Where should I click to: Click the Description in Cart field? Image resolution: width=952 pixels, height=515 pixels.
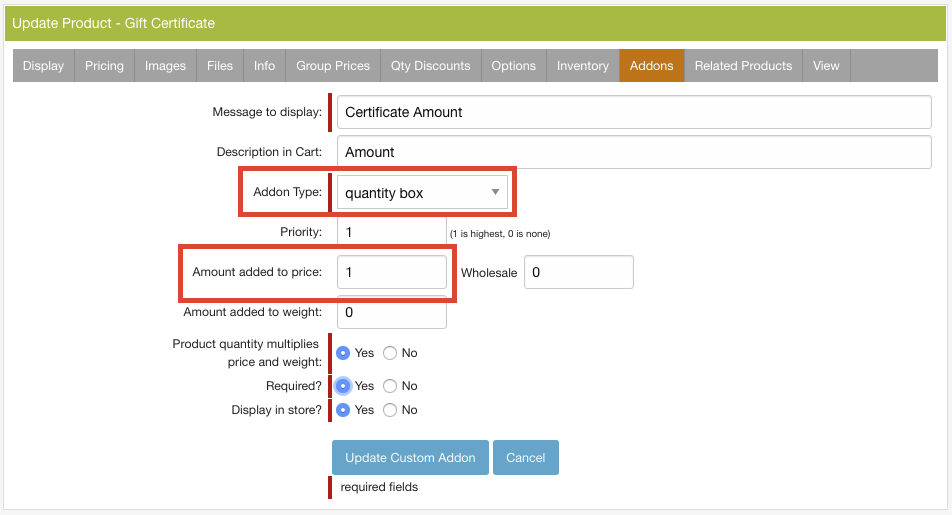(634, 152)
